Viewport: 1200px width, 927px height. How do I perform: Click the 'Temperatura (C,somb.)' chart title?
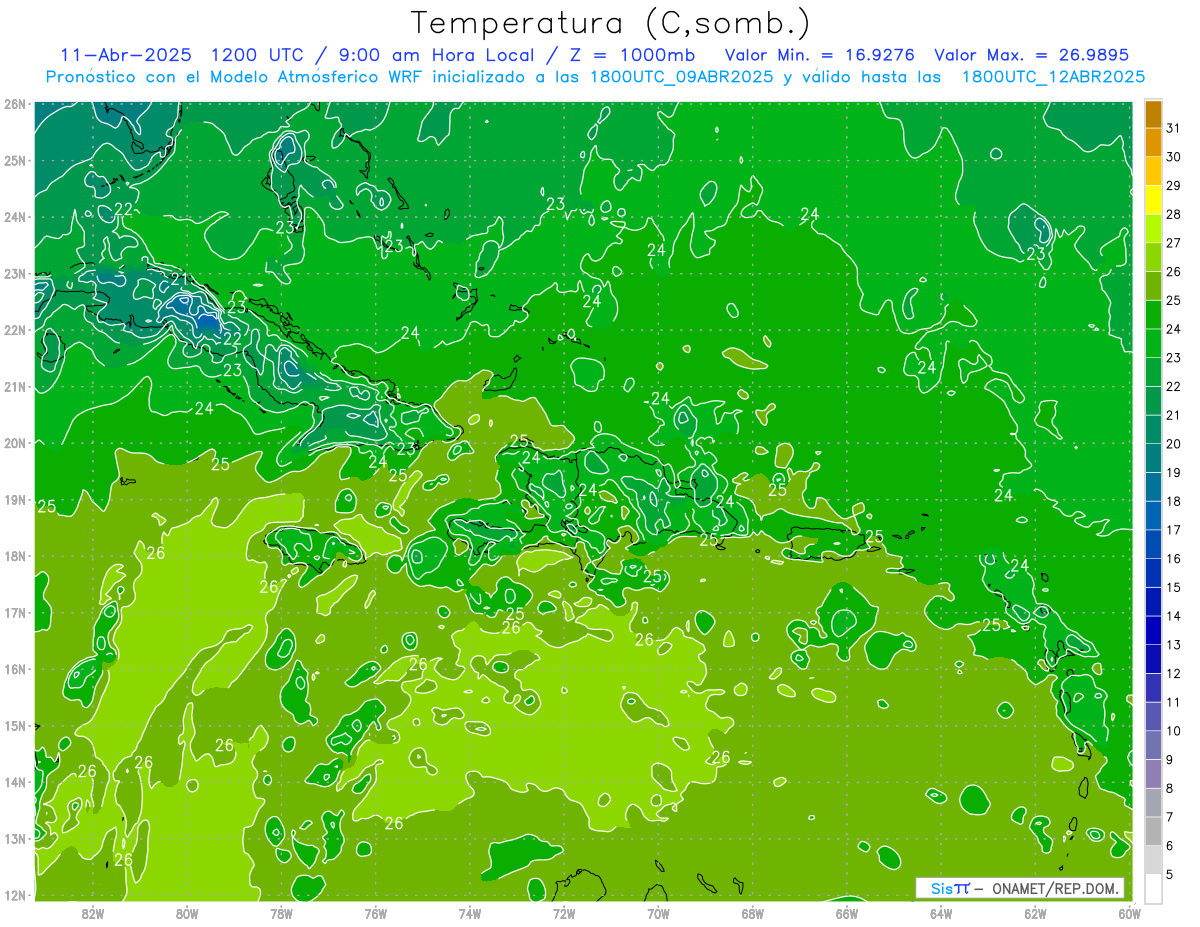click(610, 23)
